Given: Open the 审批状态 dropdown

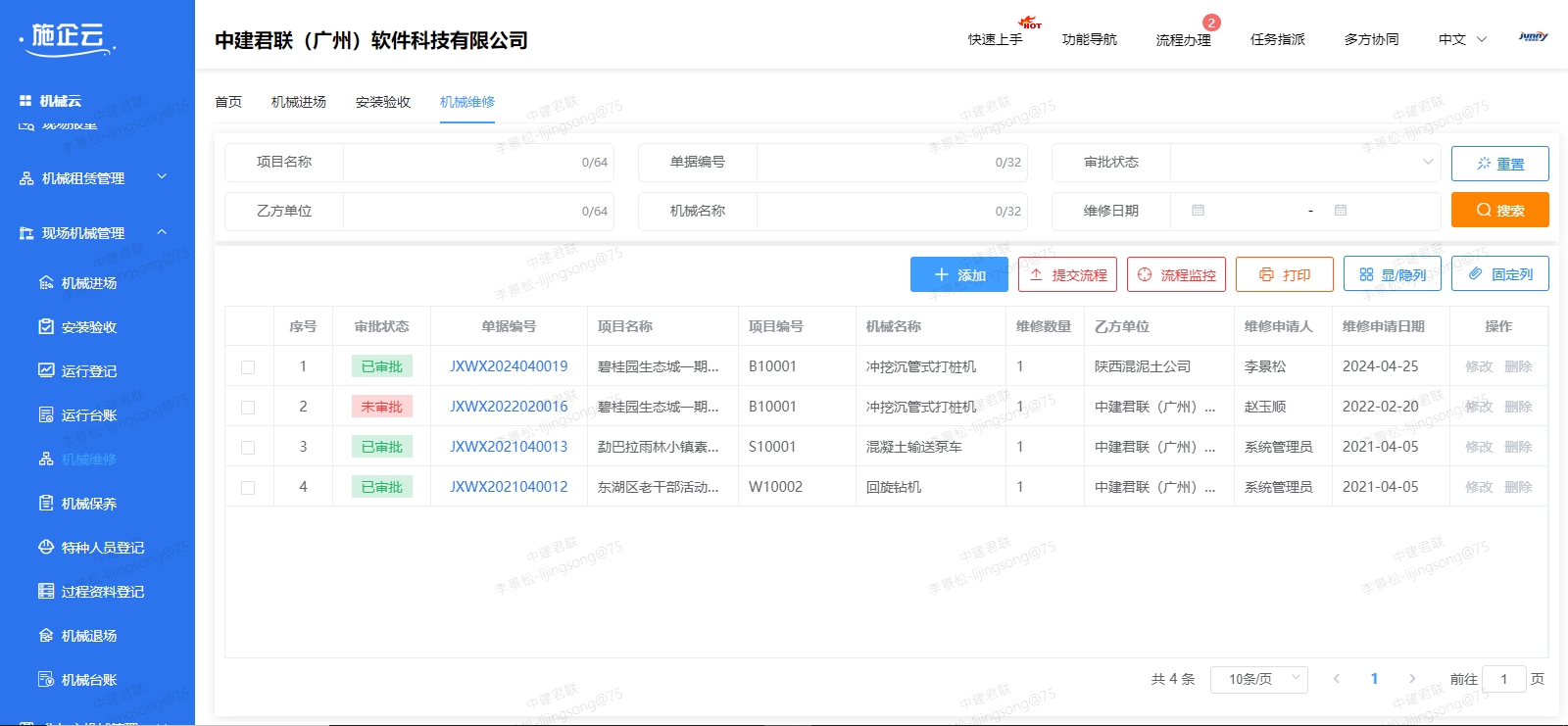Looking at the screenshot, I should pos(1305,163).
